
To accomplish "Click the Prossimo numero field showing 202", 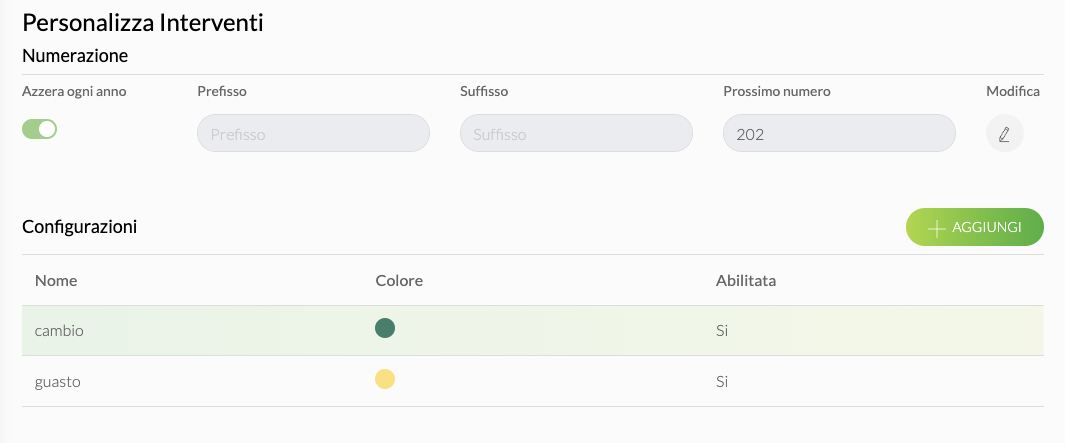I will (839, 133).
